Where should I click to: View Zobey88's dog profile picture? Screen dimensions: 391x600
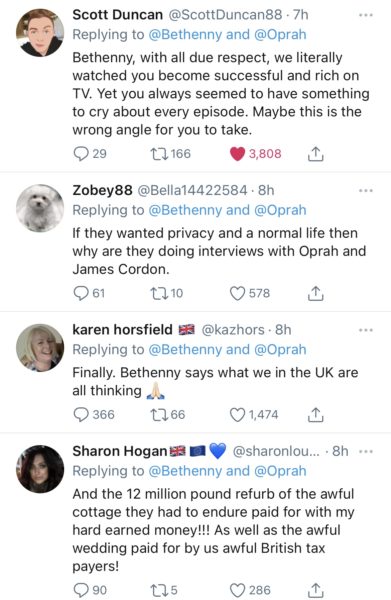(x=40, y=208)
